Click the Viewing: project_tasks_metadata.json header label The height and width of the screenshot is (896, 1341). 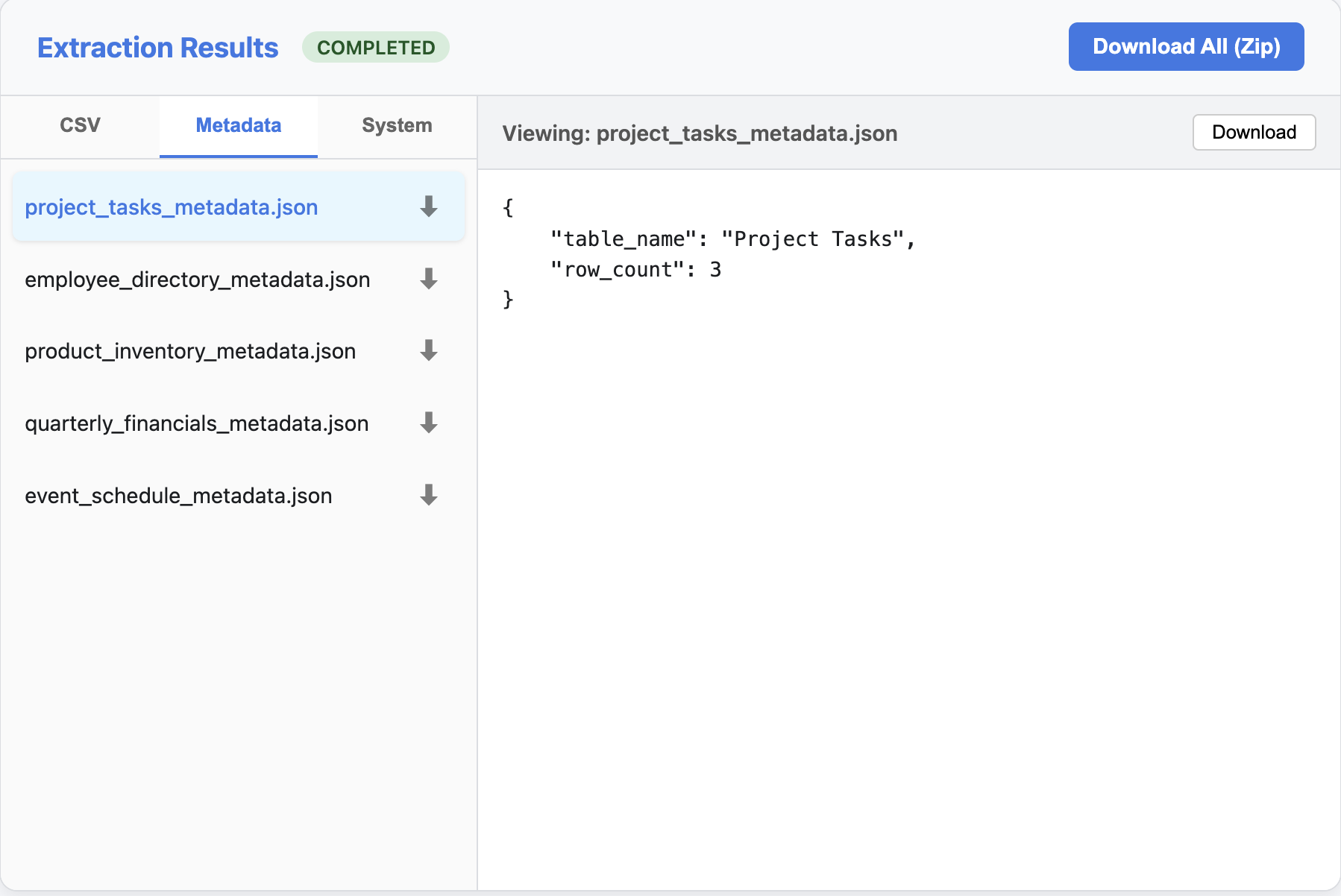[x=700, y=133]
